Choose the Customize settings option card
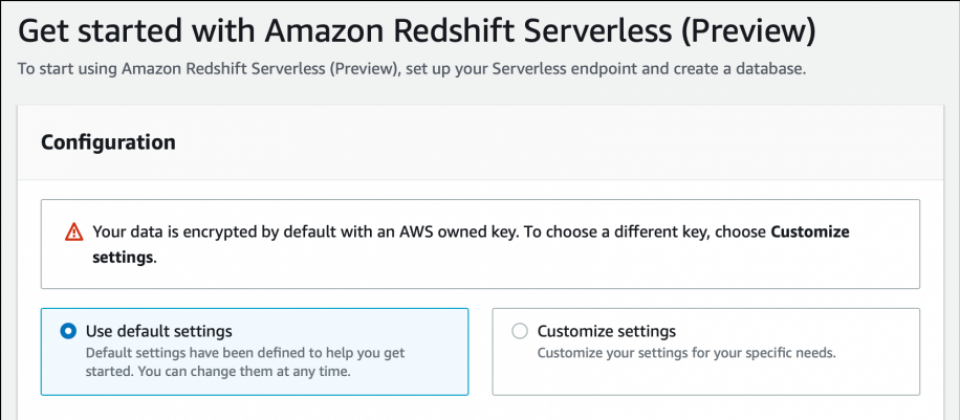The image size is (960, 420). click(x=706, y=351)
